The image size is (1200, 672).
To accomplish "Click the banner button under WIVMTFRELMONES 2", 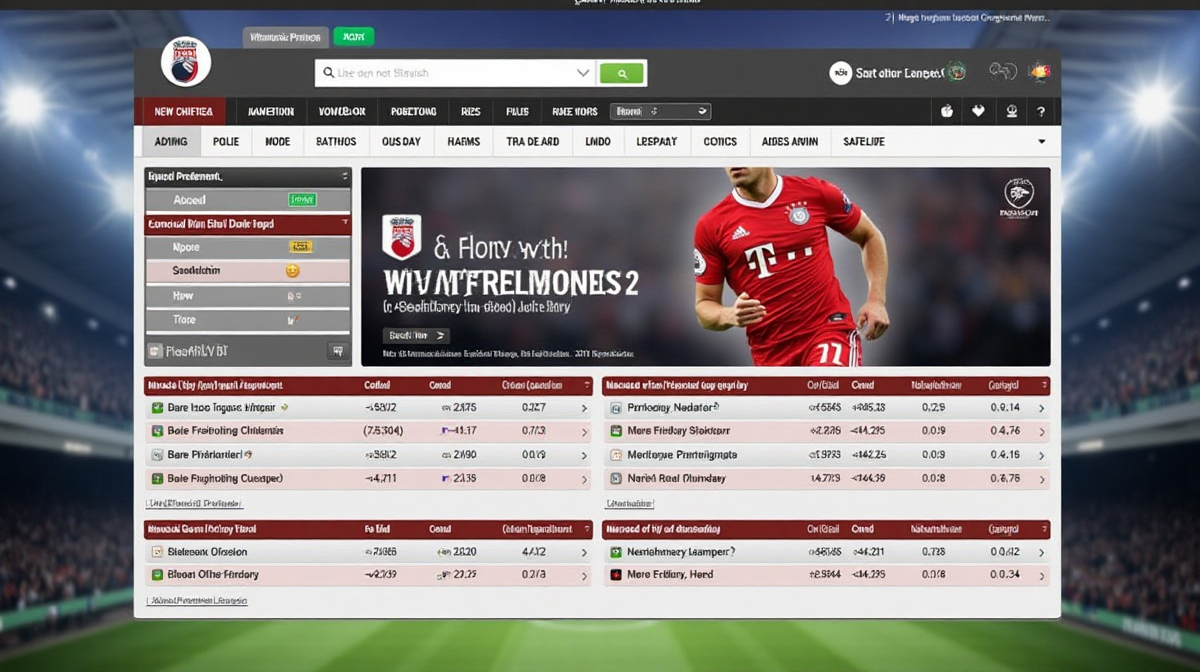I will point(416,336).
